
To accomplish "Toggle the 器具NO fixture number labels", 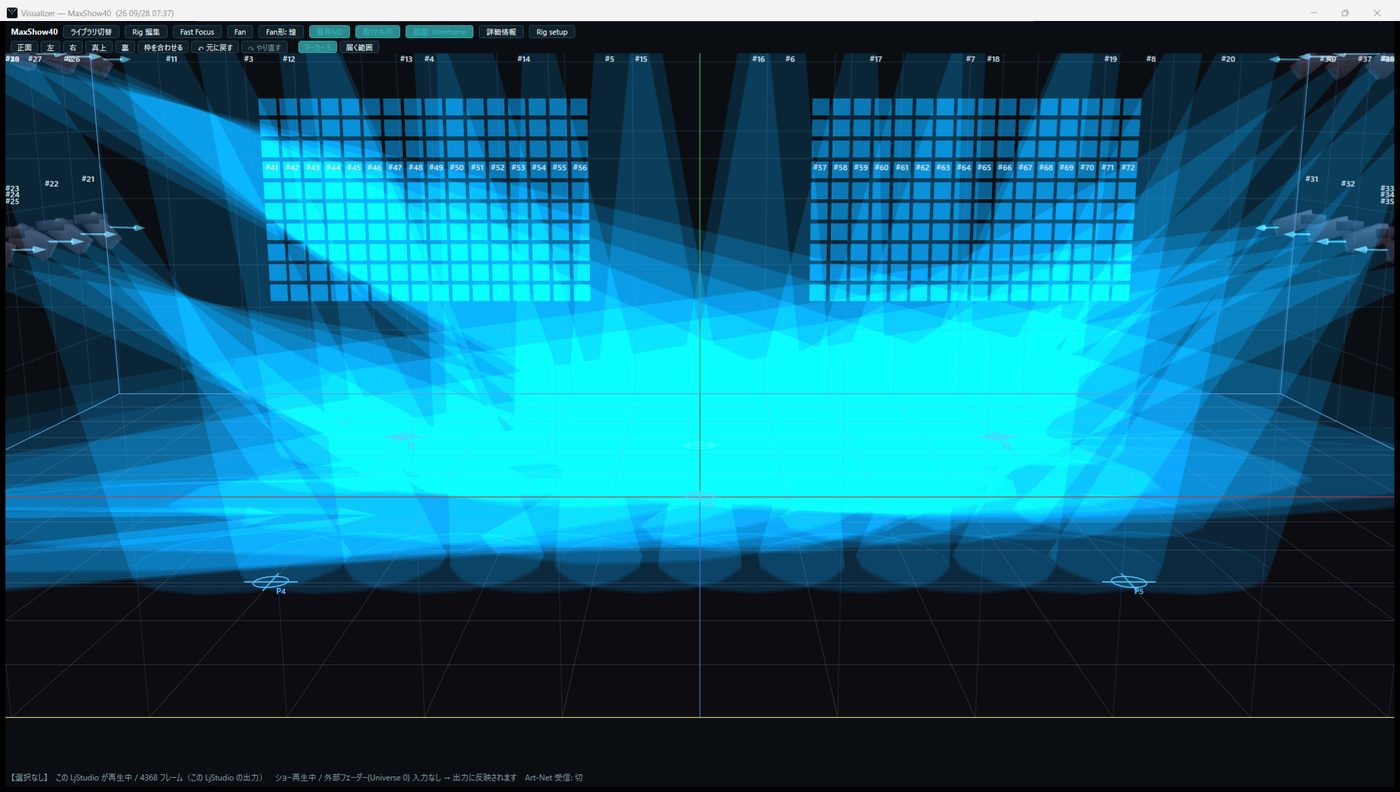I will [329, 32].
